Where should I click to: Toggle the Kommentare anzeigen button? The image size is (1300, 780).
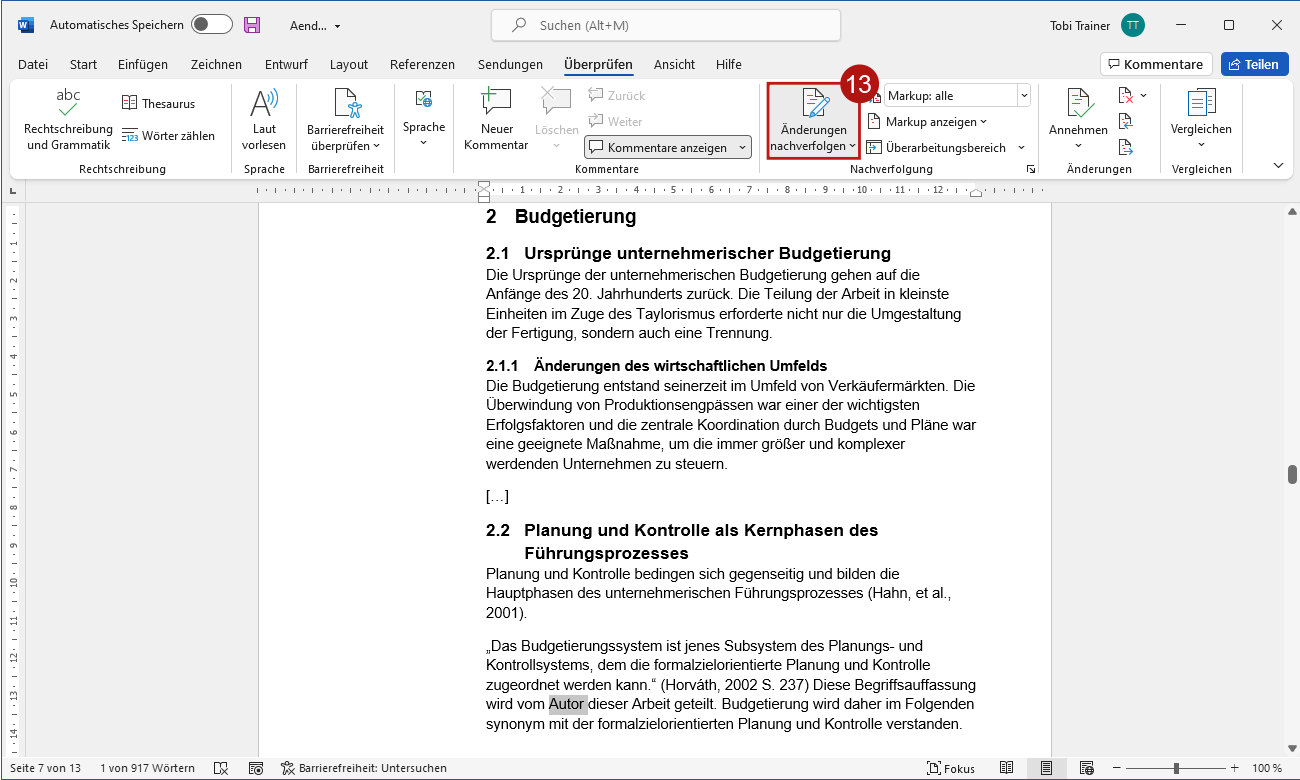click(667, 147)
